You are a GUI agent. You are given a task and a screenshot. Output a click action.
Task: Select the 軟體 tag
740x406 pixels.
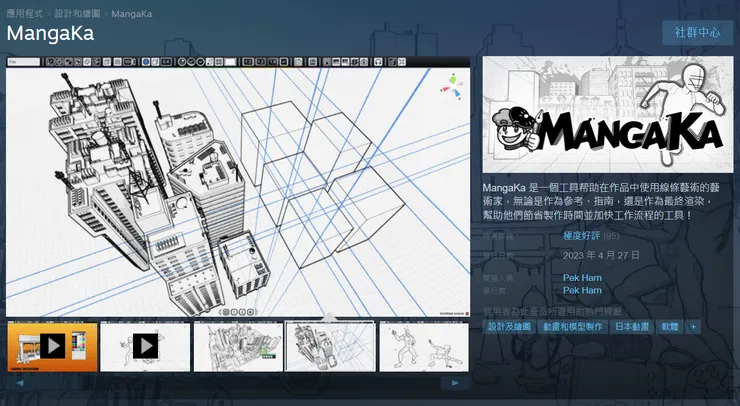(670, 327)
